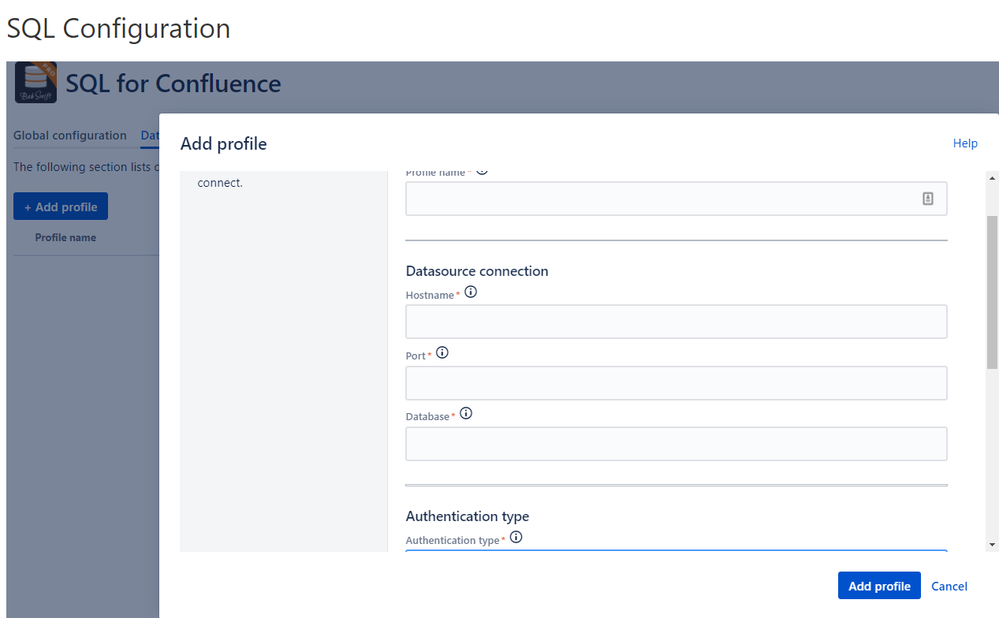This screenshot has width=999, height=618.
Task: Open the Authentication type dropdown
Action: point(675,550)
